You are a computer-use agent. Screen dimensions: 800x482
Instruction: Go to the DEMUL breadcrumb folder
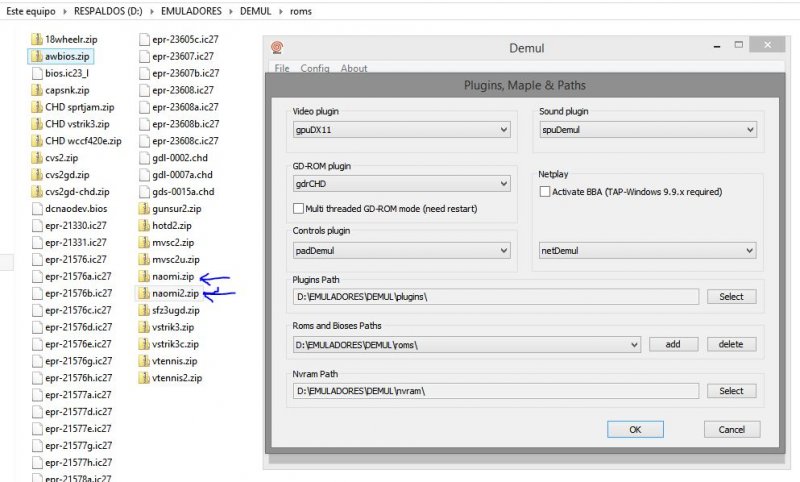click(256, 11)
